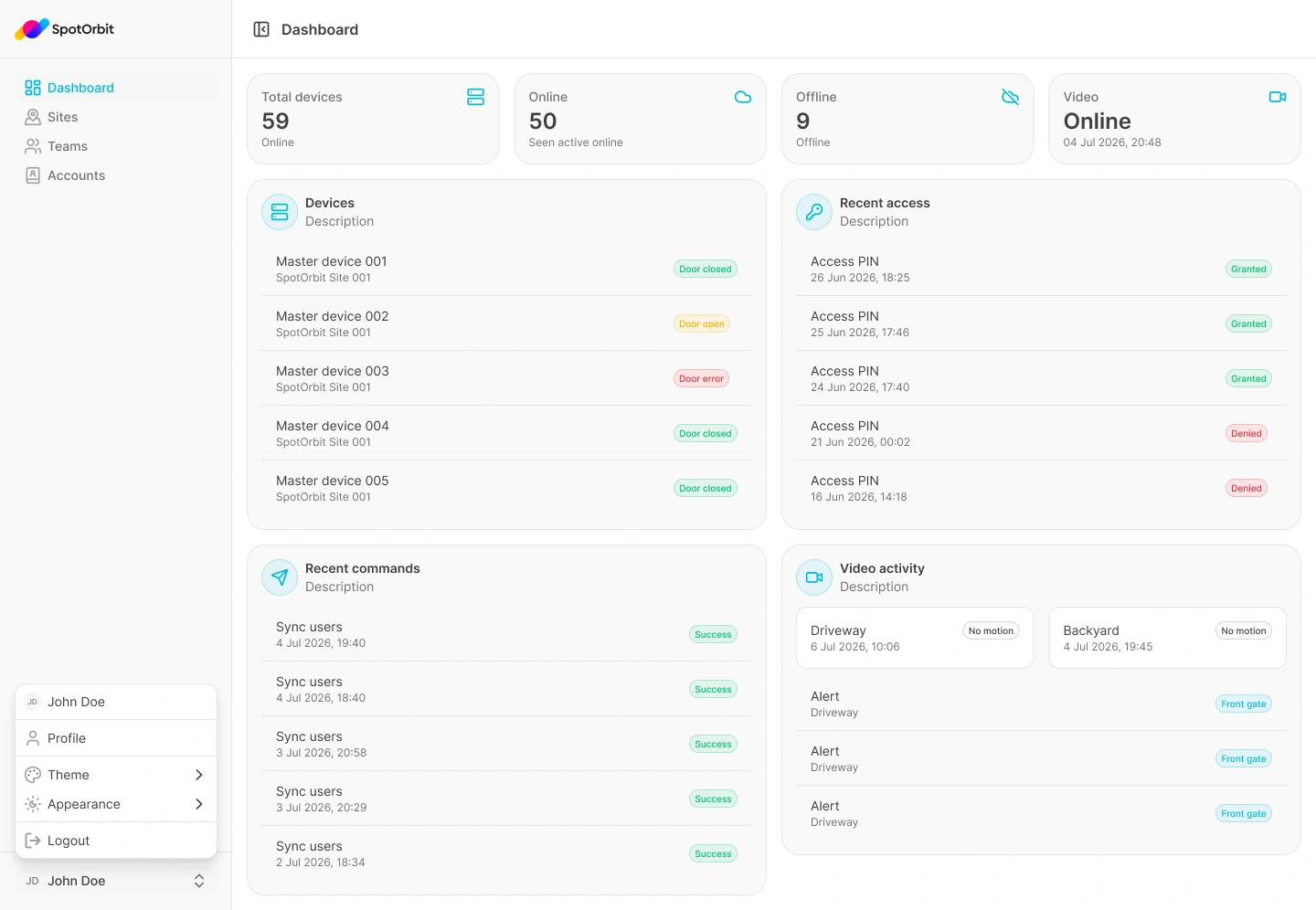The image size is (1316, 910).
Task: Click the Door open badge
Action: [702, 323]
